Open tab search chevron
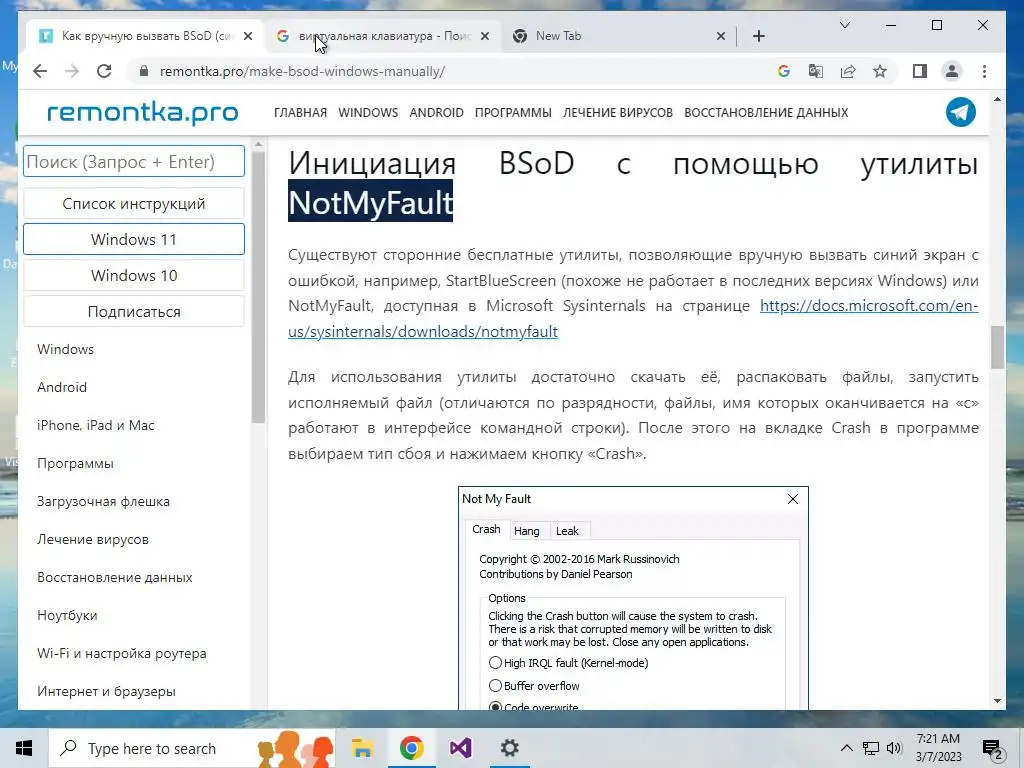Screen dimensions: 1024x768 point(844,25)
